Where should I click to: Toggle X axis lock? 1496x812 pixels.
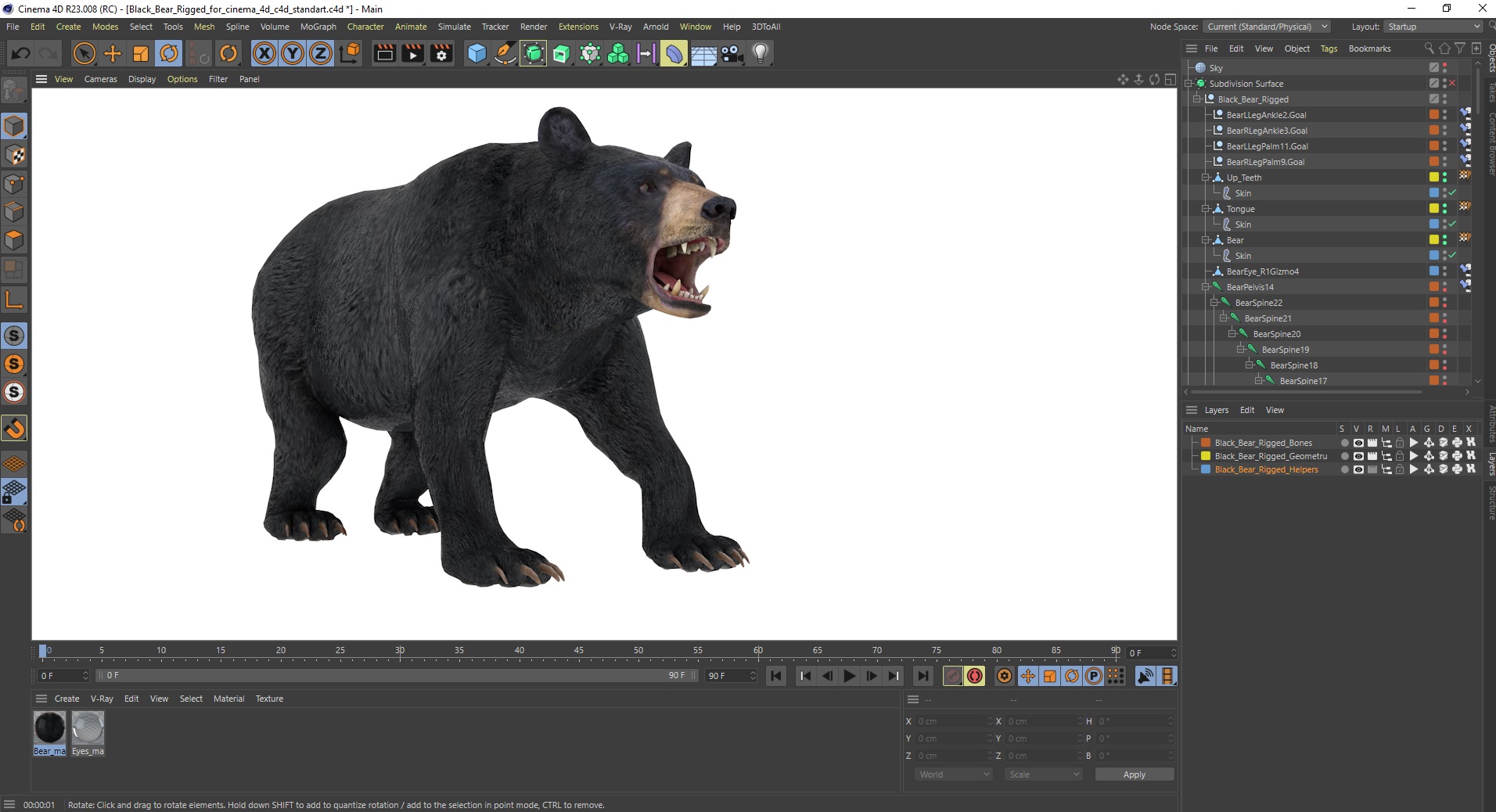point(264,53)
